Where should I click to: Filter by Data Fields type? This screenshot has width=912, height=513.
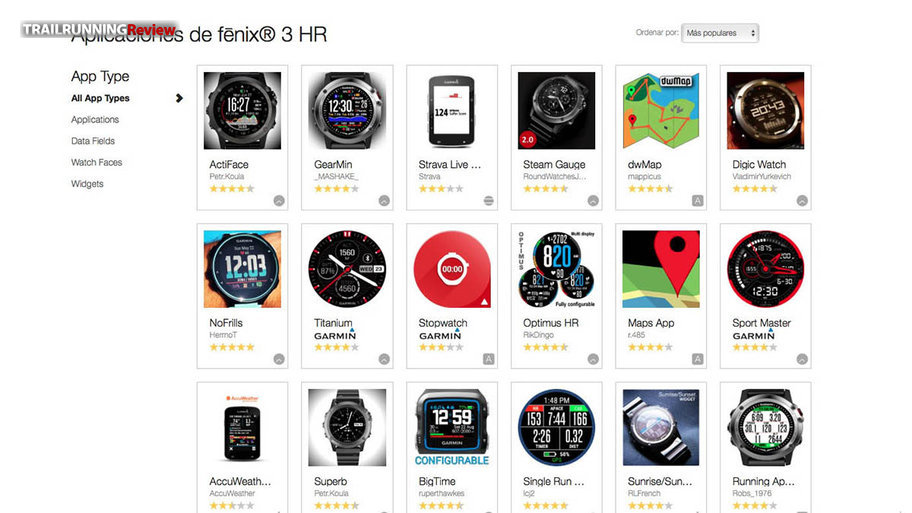(x=93, y=141)
